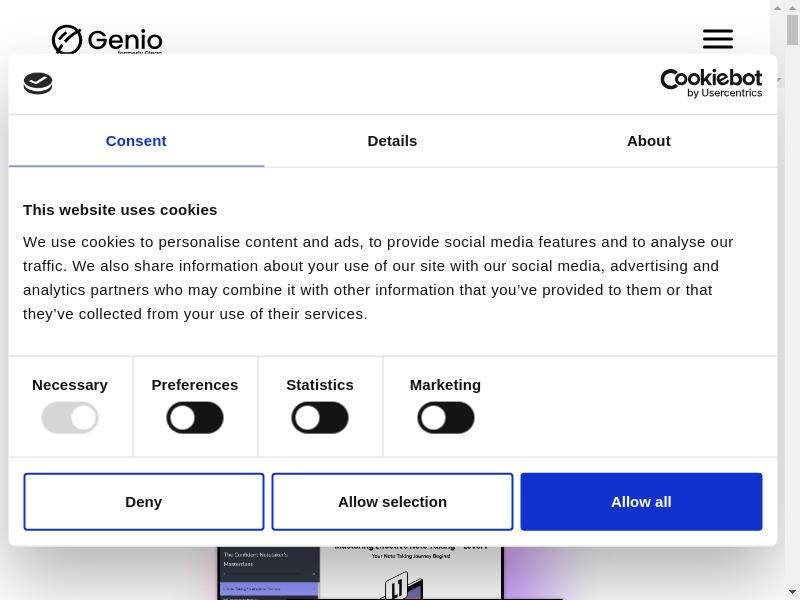The image size is (800, 600).
Task: Enable the Statistics cookies toggle
Action: [320, 417]
